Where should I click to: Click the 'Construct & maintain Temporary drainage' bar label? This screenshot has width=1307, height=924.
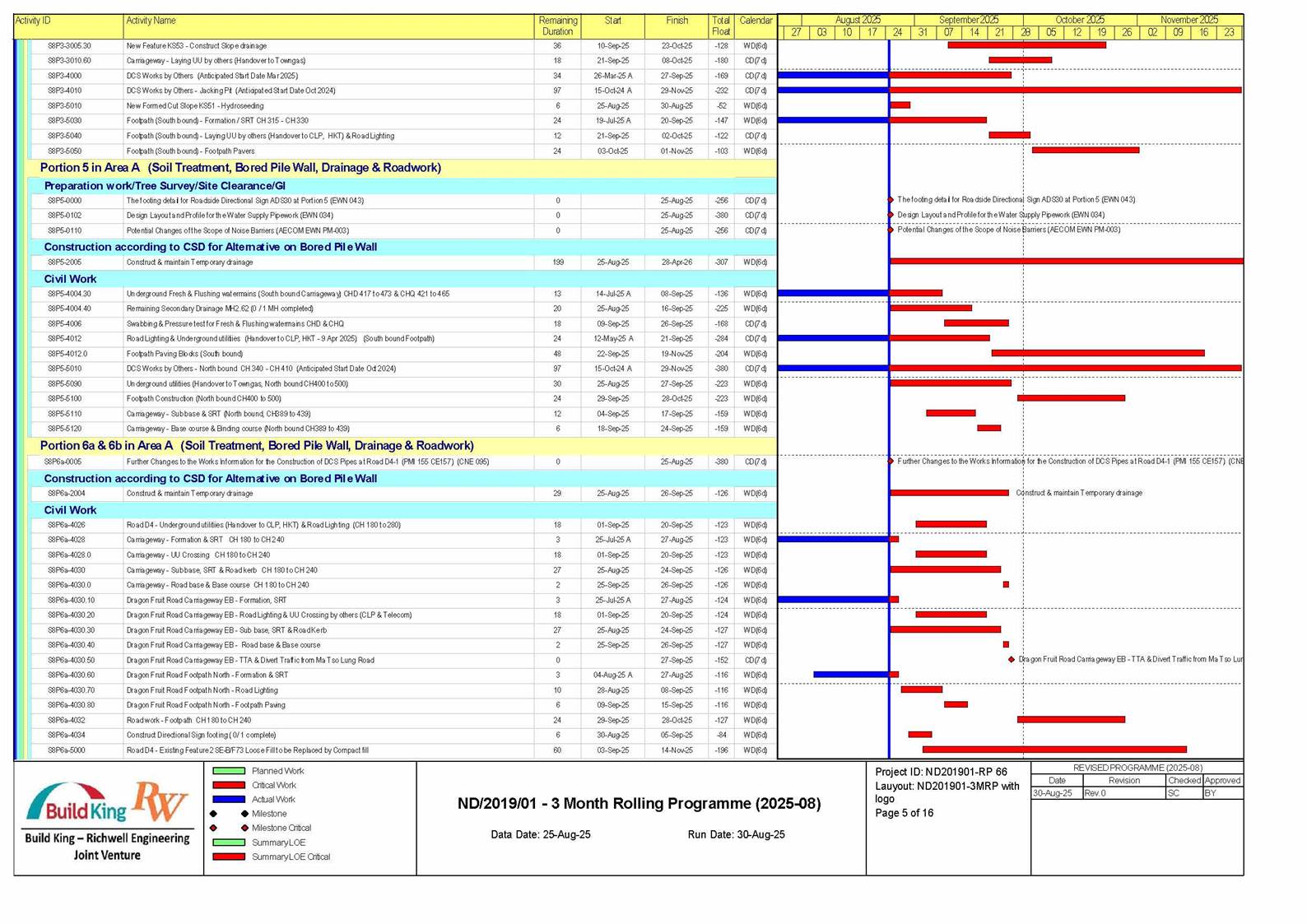click(x=1079, y=493)
